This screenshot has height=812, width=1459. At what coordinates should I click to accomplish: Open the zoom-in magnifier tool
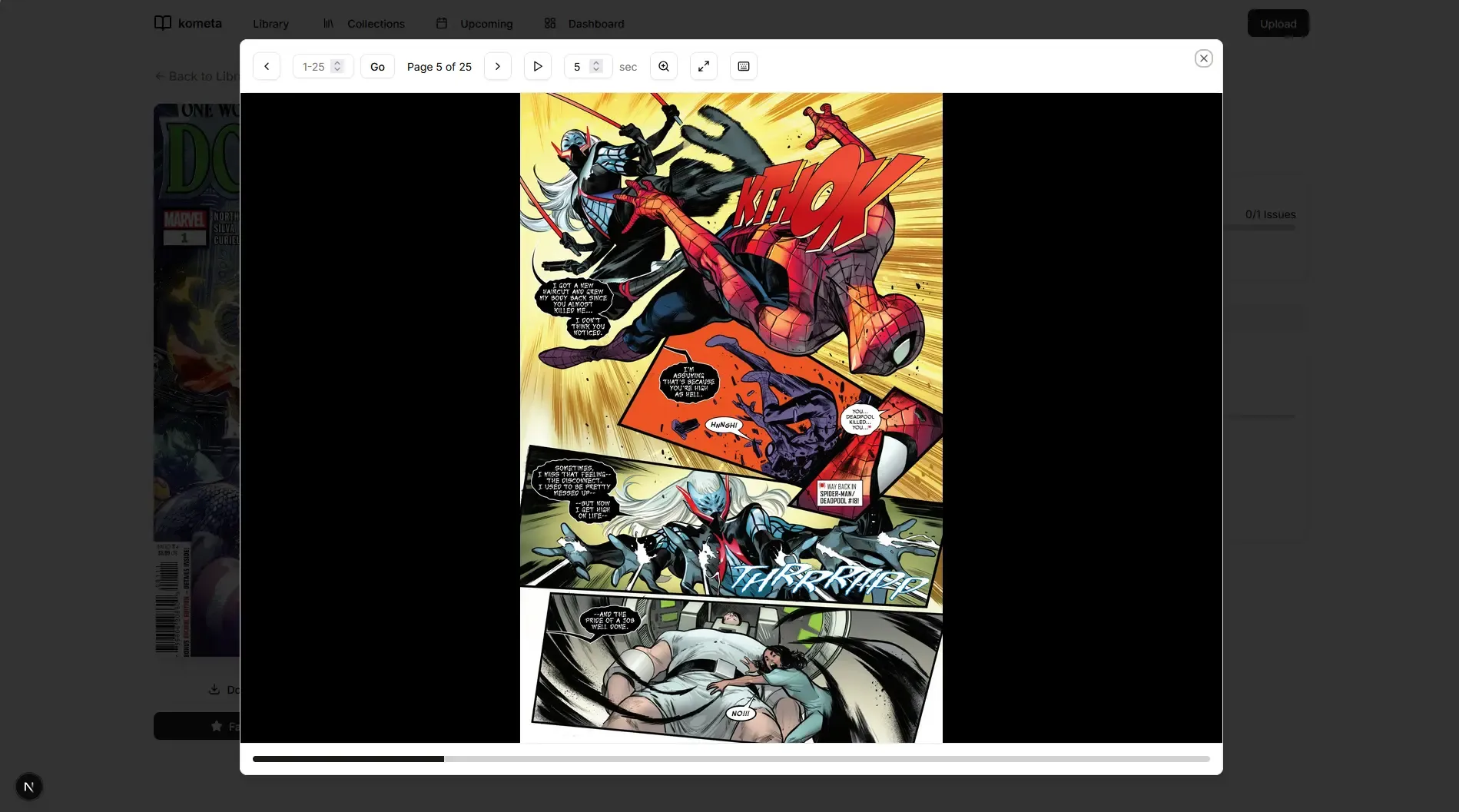[664, 67]
